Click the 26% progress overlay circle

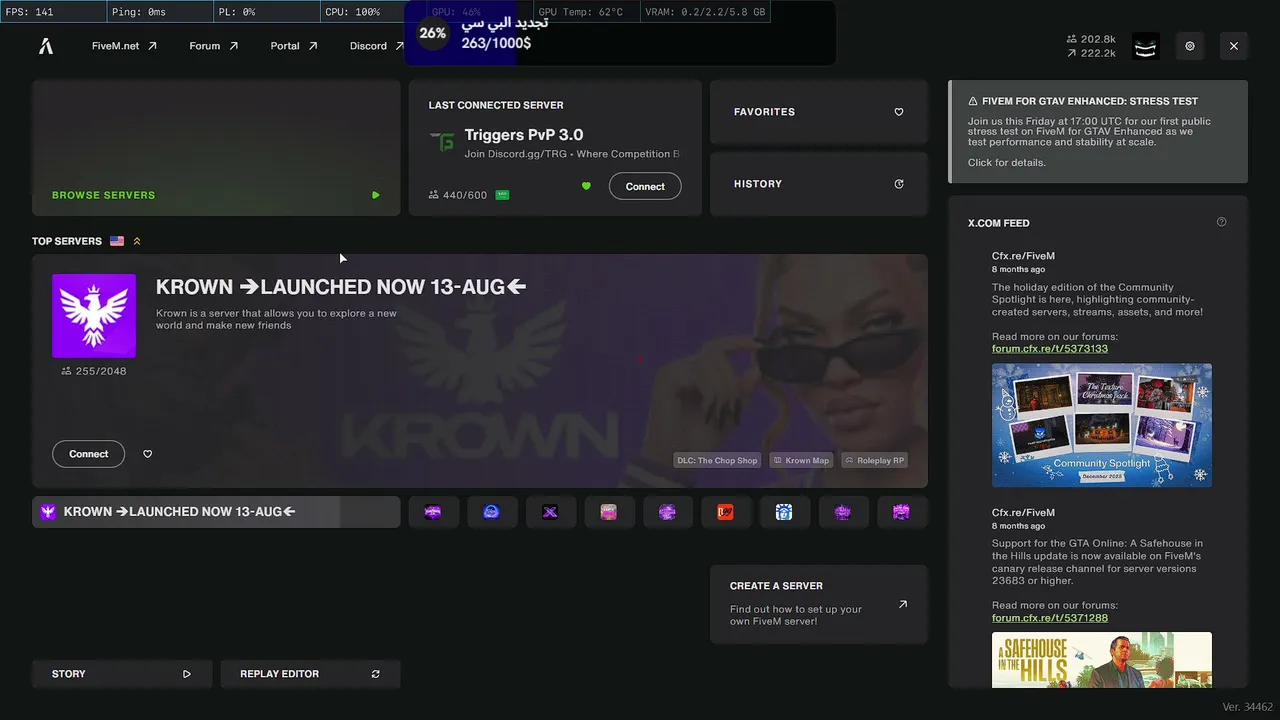pyautogui.click(x=433, y=33)
